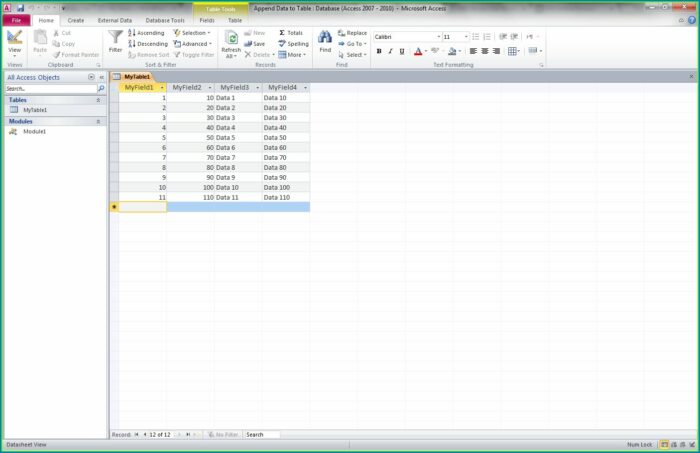
Task: Click the search magnifier in navigation pane
Action: coord(101,88)
